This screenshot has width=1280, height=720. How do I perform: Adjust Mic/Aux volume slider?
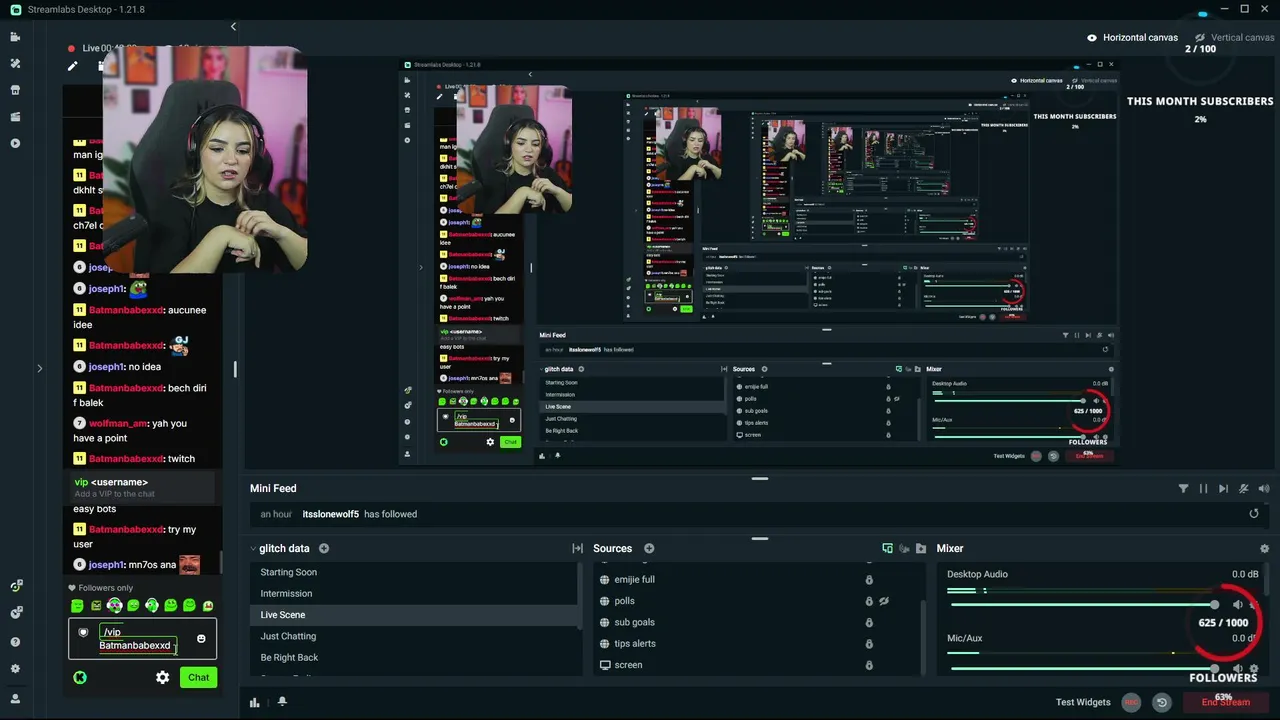[x=1083, y=669]
